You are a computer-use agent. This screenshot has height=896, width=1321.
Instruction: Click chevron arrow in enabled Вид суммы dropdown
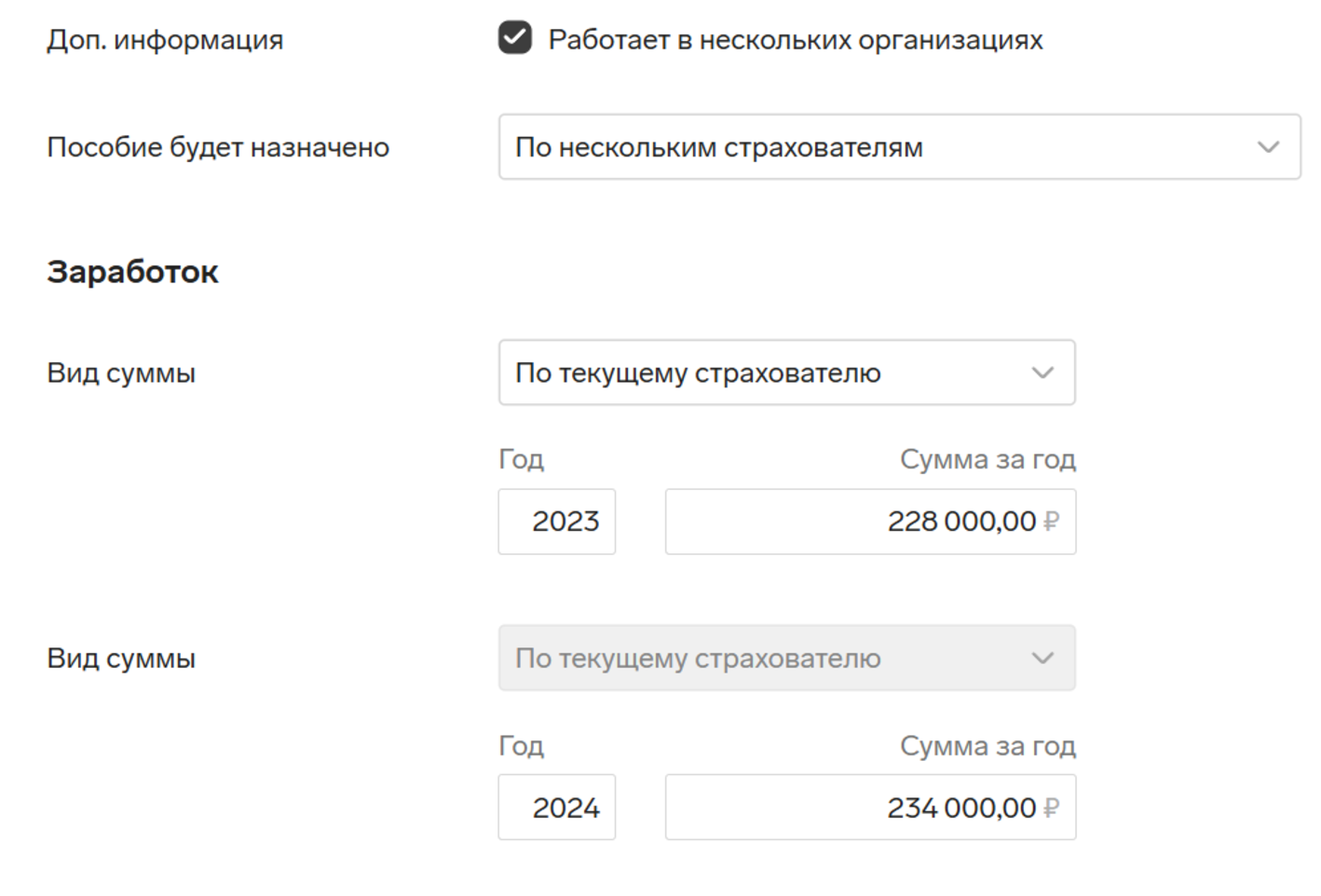(x=1042, y=373)
